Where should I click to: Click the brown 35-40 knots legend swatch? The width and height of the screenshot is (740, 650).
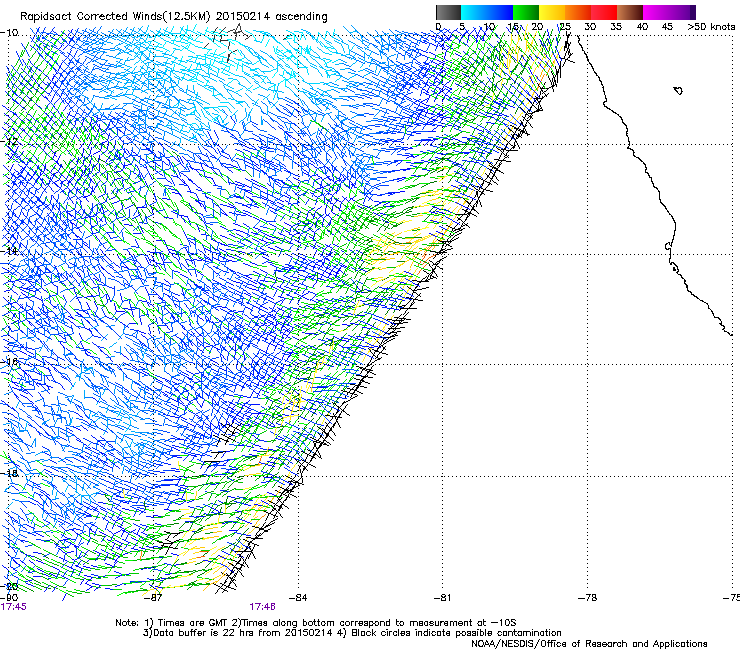630,12
